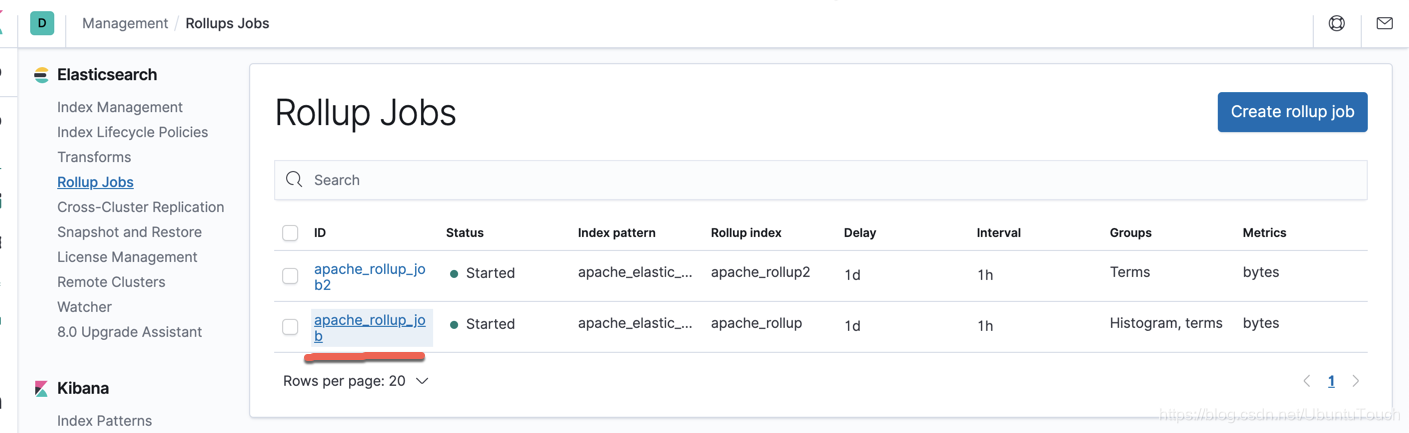Click the Elasticsearch logo icon in sidebar
This screenshot has height=433, width=1409.
[x=41, y=75]
